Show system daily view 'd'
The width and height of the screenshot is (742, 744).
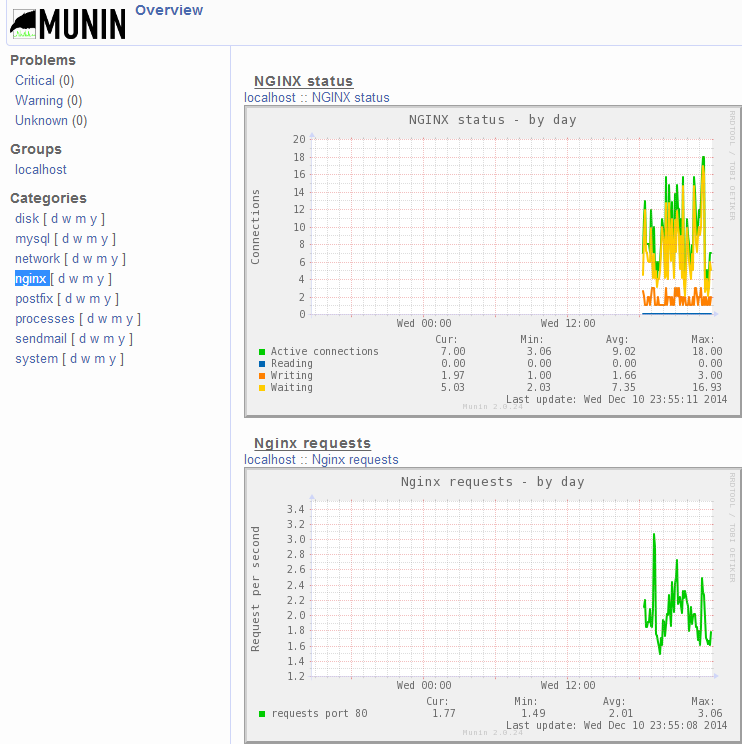click(74, 358)
